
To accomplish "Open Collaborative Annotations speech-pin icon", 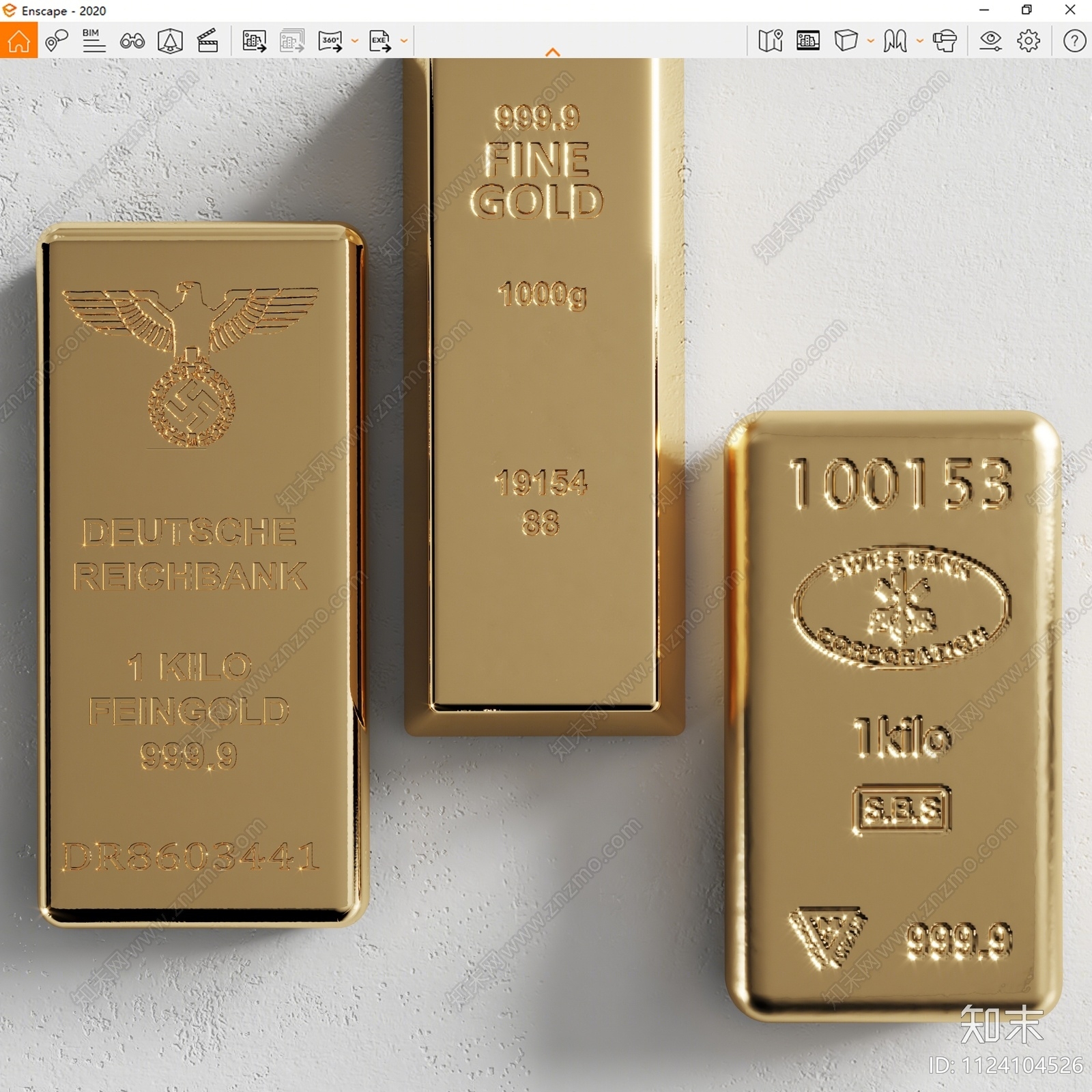I will pos(57,41).
